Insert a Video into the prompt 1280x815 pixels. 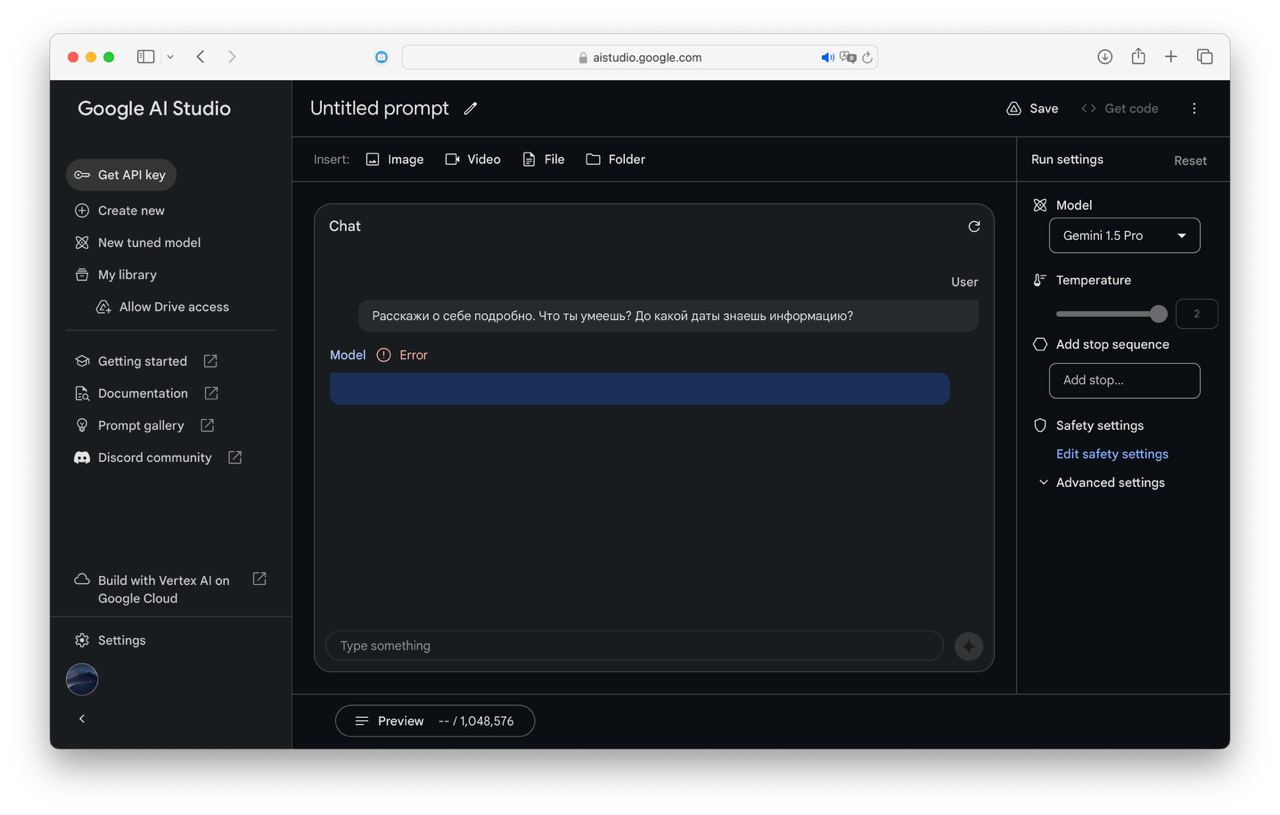pyautogui.click(x=473, y=159)
